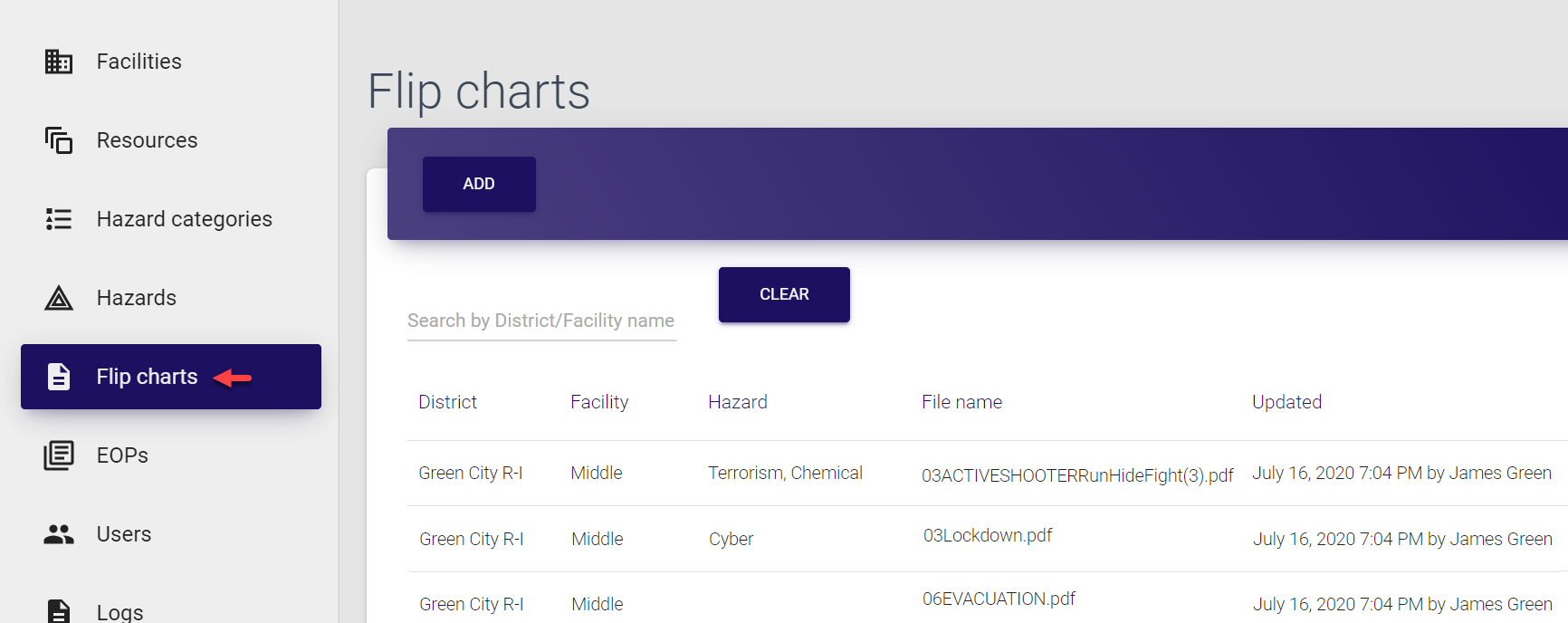The height and width of the screenshot is (623, 1568).
Task: Click the Resources copy icon
Action: tap(59, 140)
